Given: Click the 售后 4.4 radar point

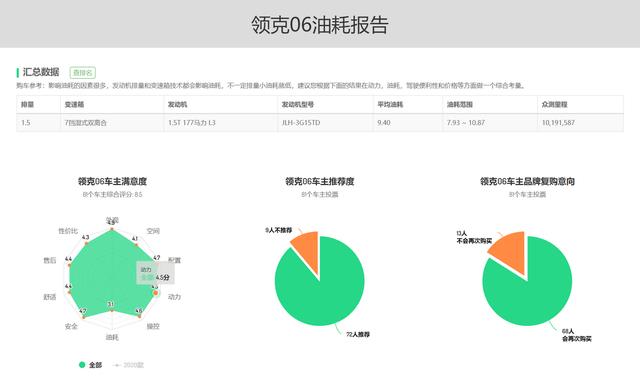Looking at the screenshot, I should [69, 265].
